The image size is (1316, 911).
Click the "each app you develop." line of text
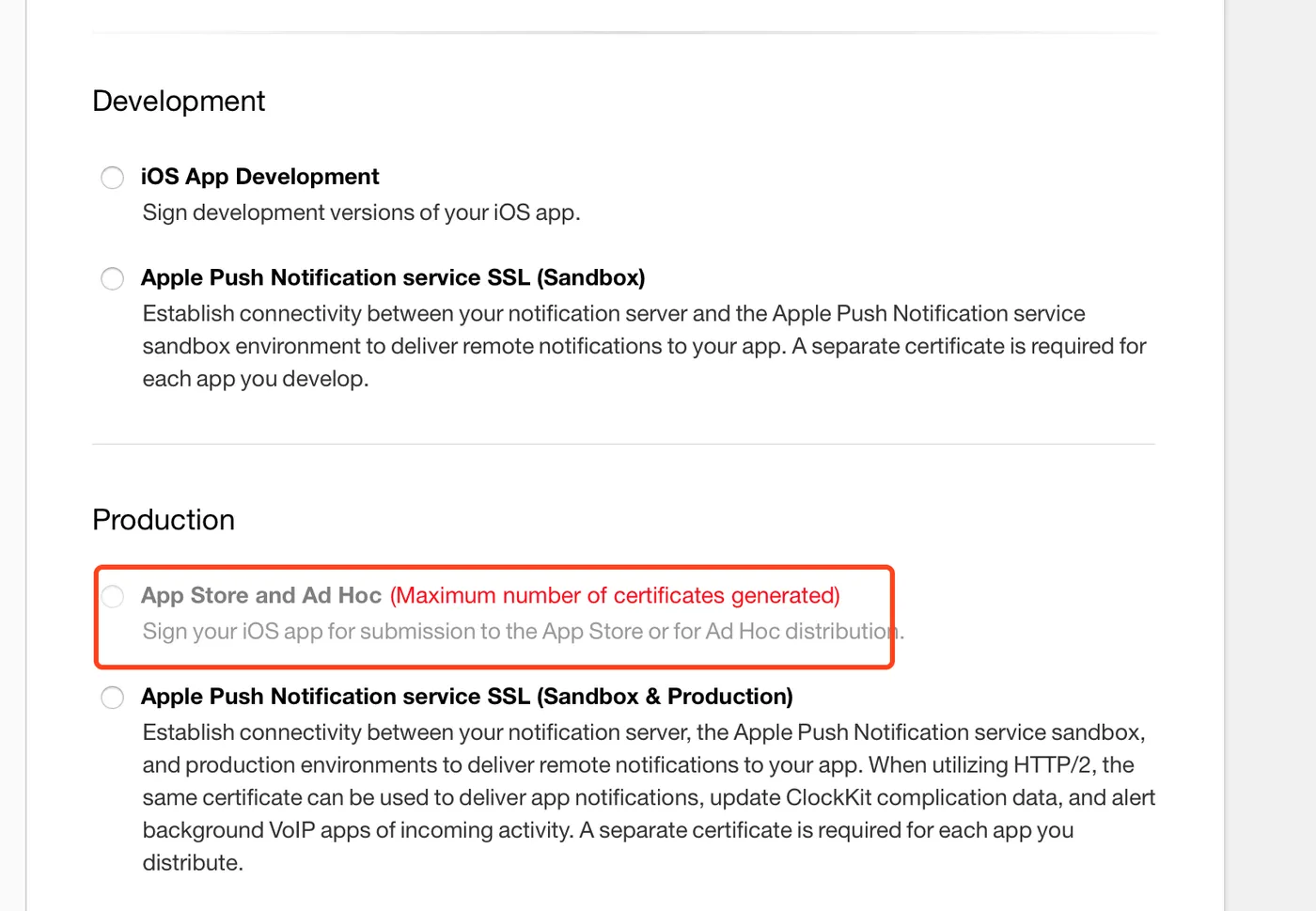click(255, 379)
